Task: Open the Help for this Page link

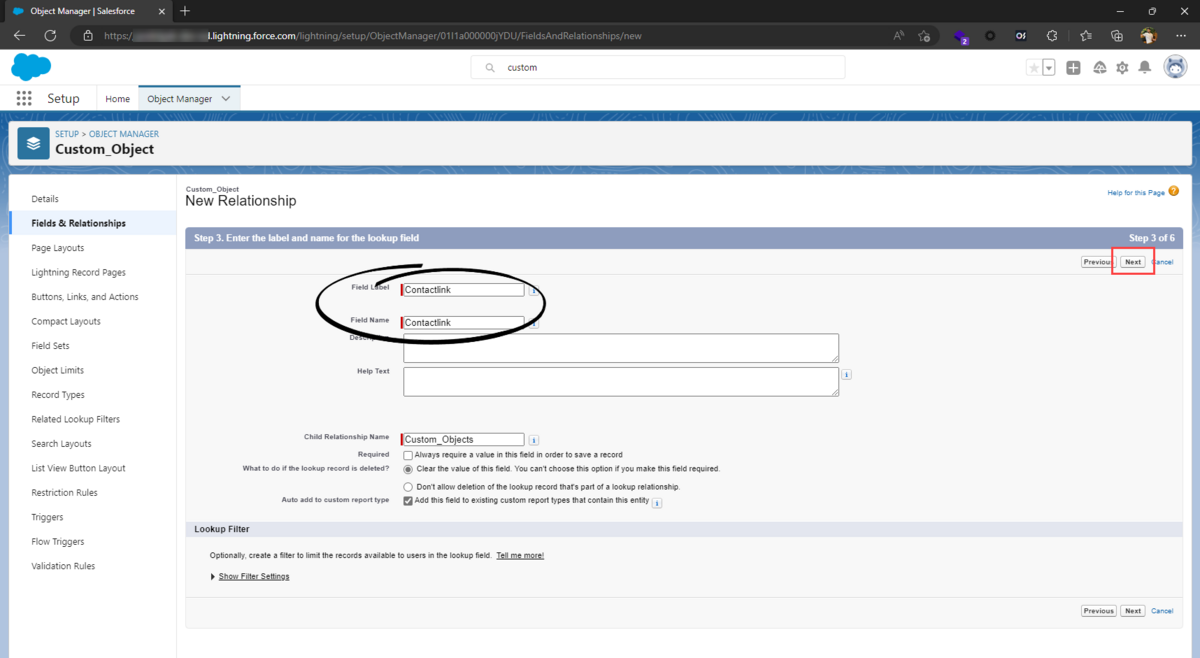Action: (x=1136, y=192)
